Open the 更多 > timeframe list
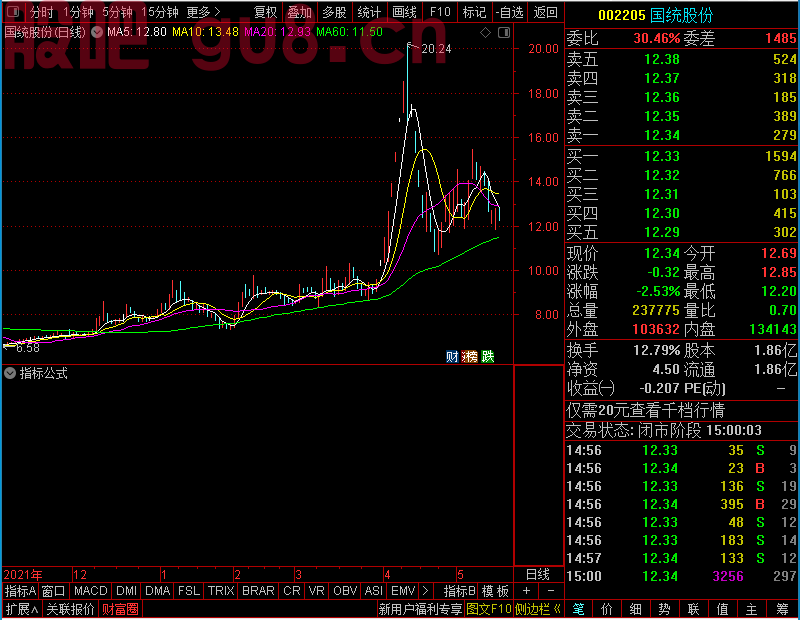 tap(204, 12)
